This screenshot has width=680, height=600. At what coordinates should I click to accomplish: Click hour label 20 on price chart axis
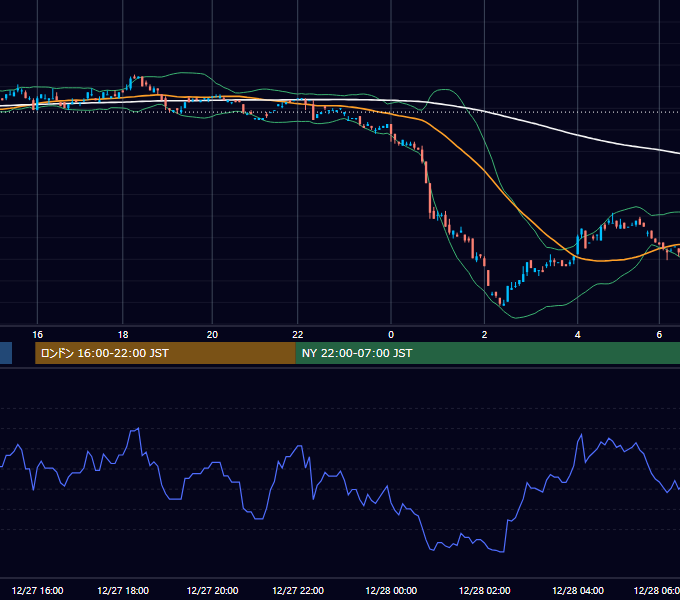(x=212, y=335)
